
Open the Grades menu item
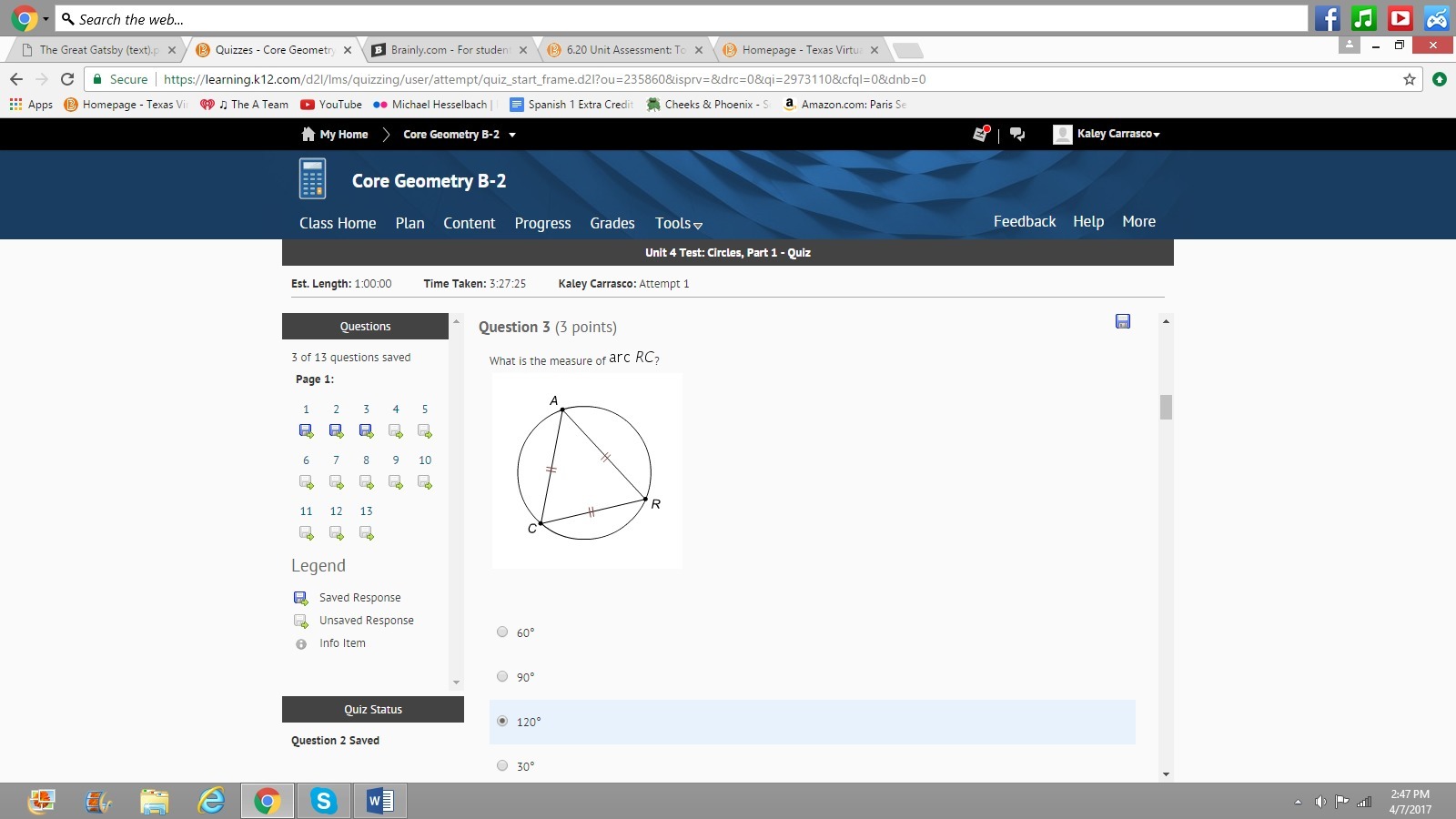coord(612,223)
